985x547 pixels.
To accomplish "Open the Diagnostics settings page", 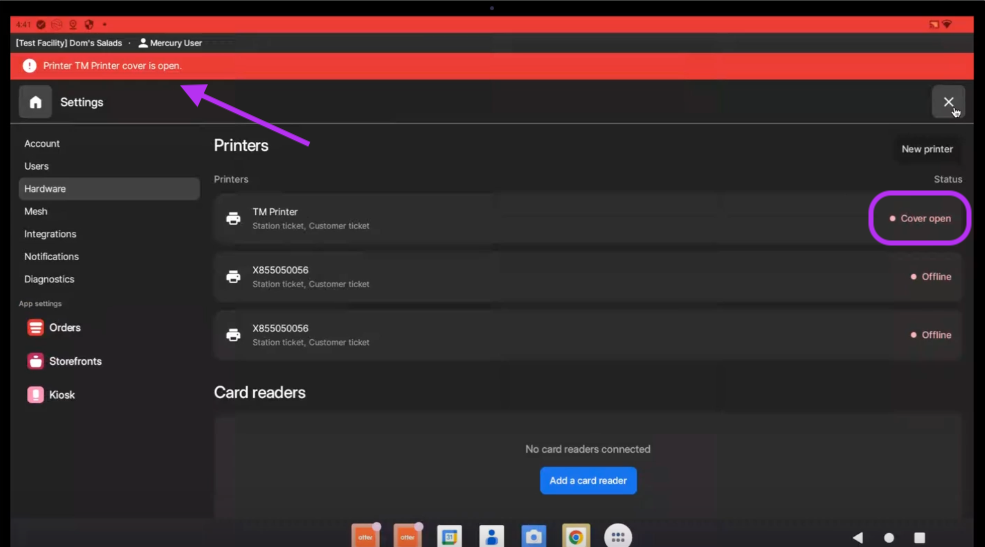I will [49, 279].
